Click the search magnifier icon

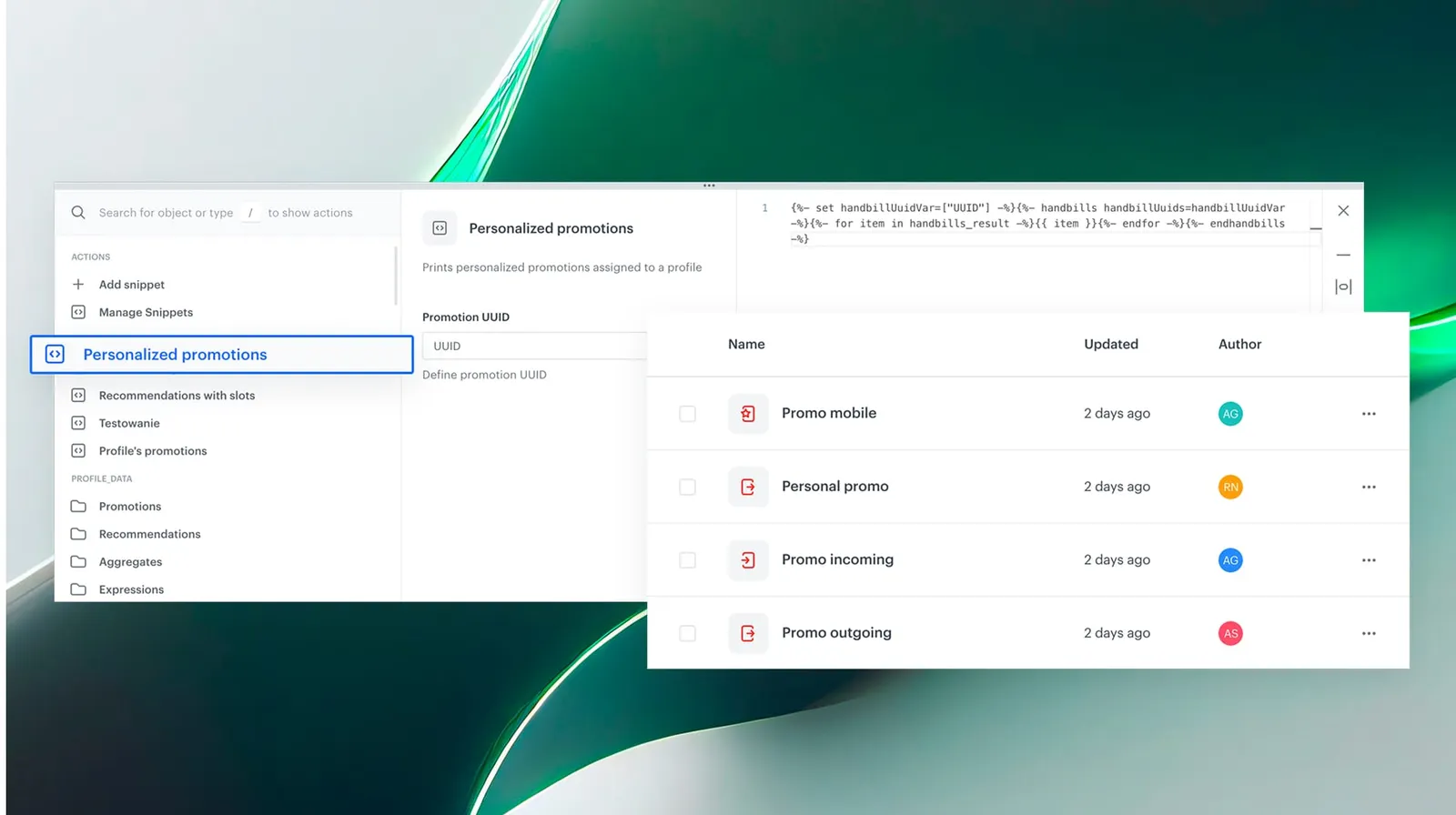pyautogui.click(x=78, y=213)
